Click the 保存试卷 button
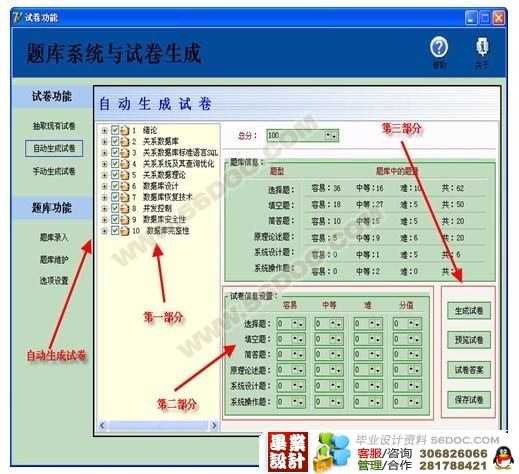519x474 pixels. tap(469, 399)
